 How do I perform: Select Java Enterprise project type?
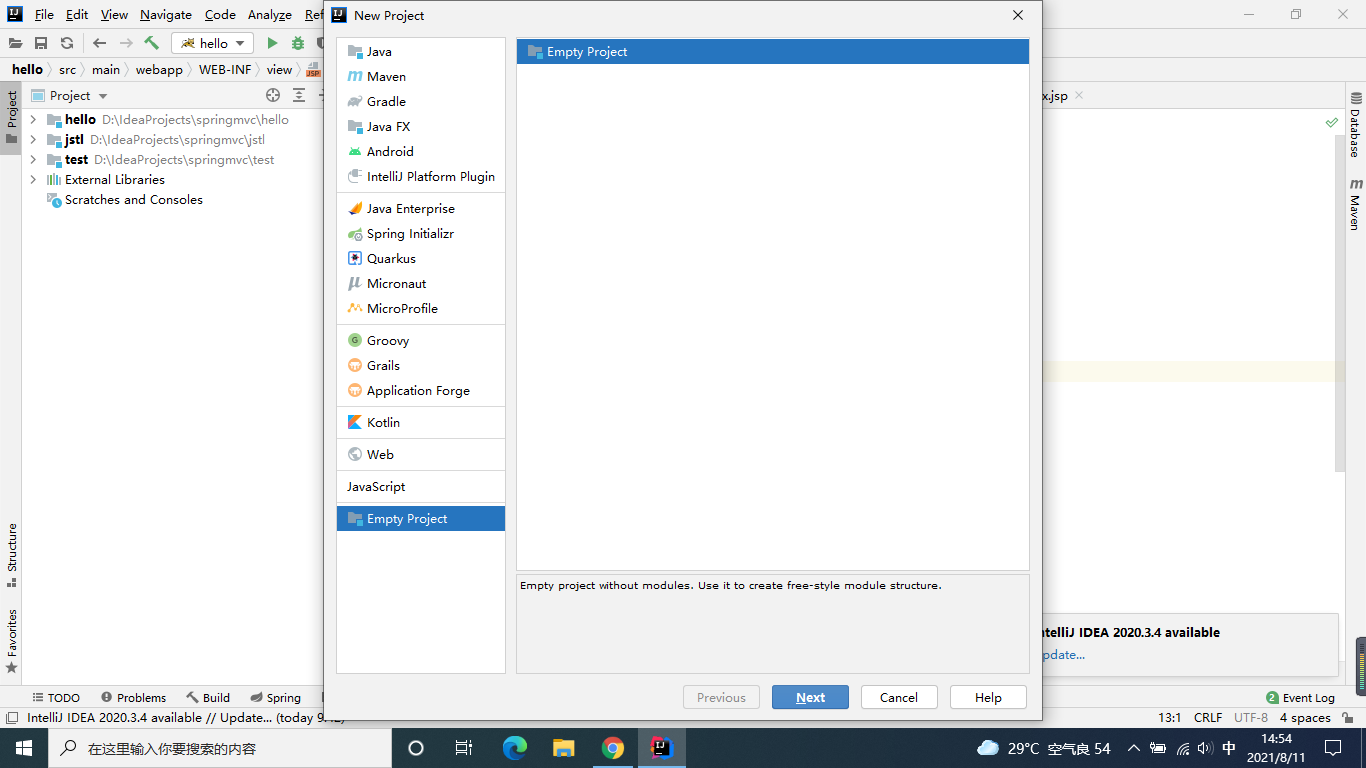pos(421,209)
